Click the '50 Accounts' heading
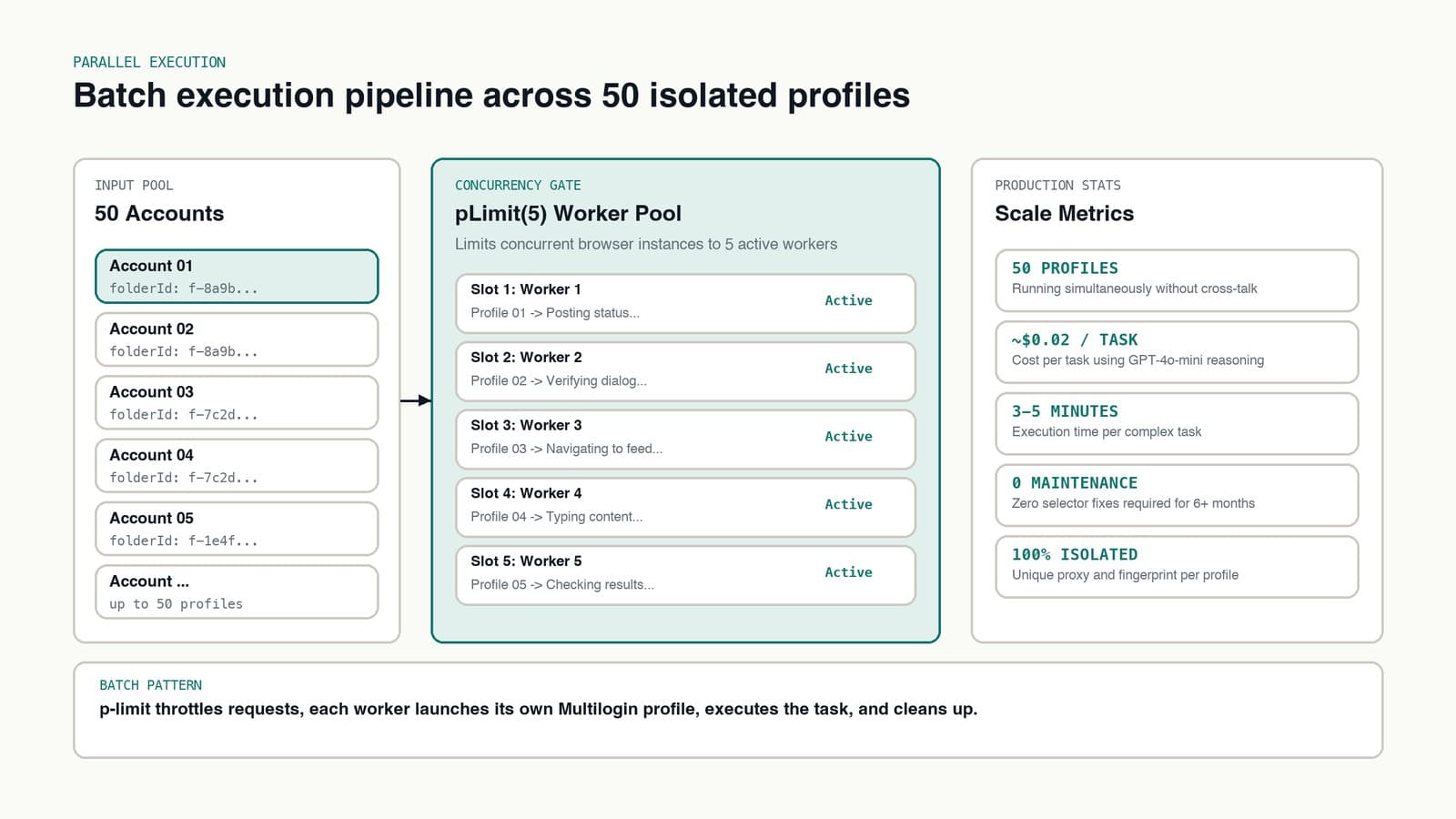Viewport: 1456px width, 819px height. 159,214
